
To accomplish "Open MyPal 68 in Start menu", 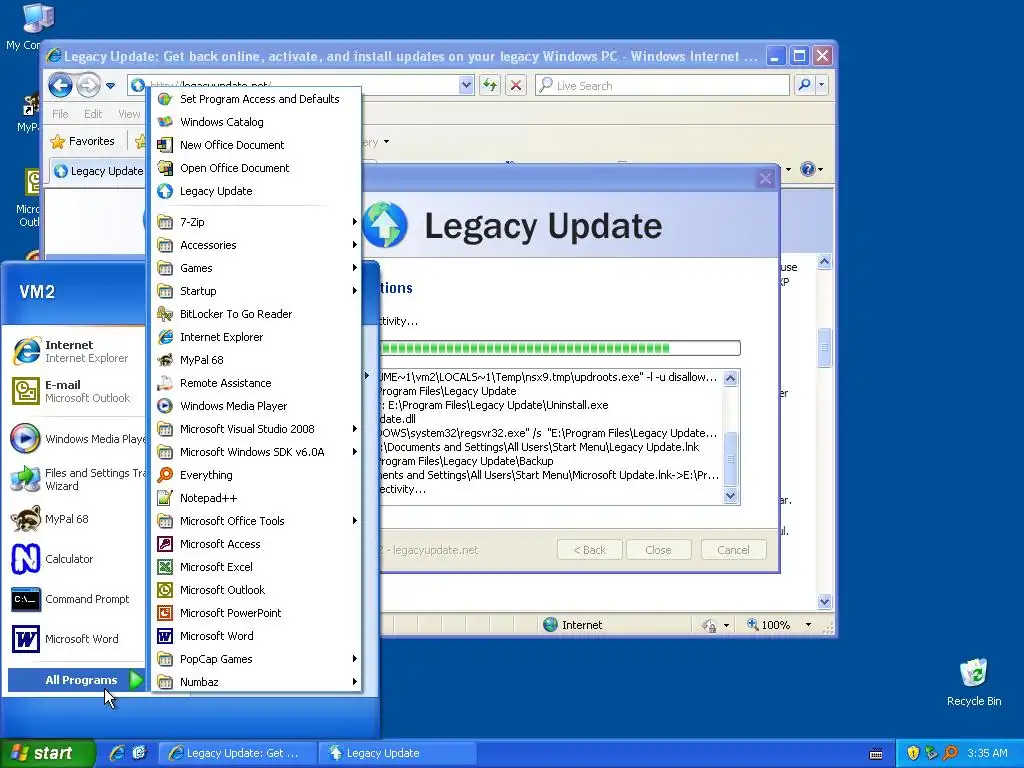I will tap(77, 519).
